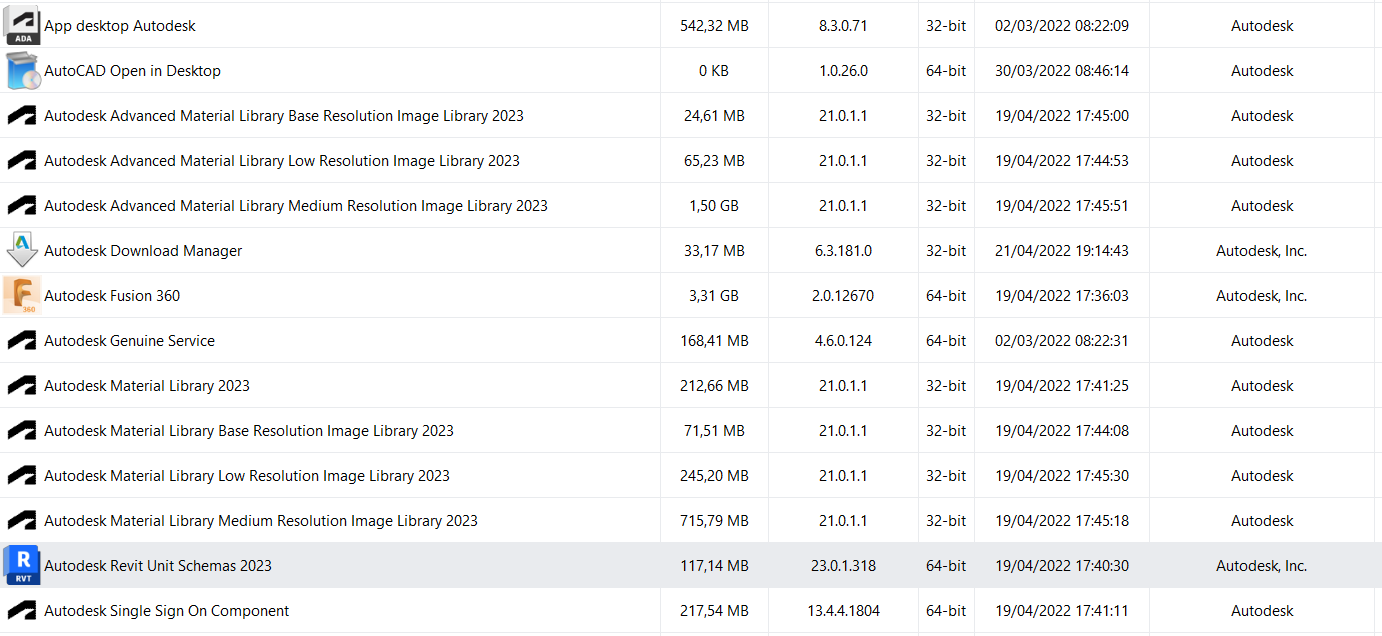Select Autodesk Single Sign On Component name
Screen dimensions: 1382x636
(167, 611)
